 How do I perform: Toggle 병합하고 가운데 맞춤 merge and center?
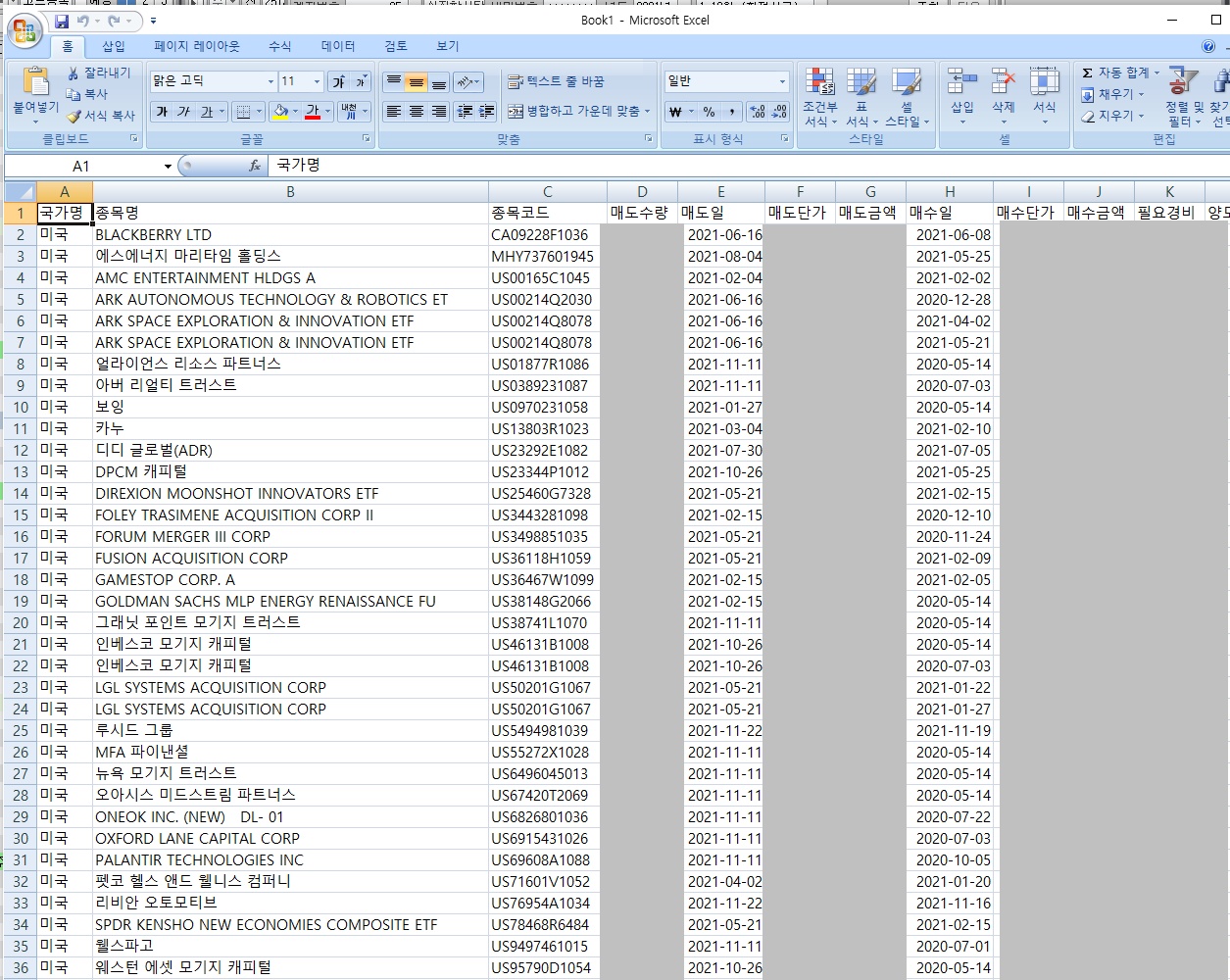573,112
